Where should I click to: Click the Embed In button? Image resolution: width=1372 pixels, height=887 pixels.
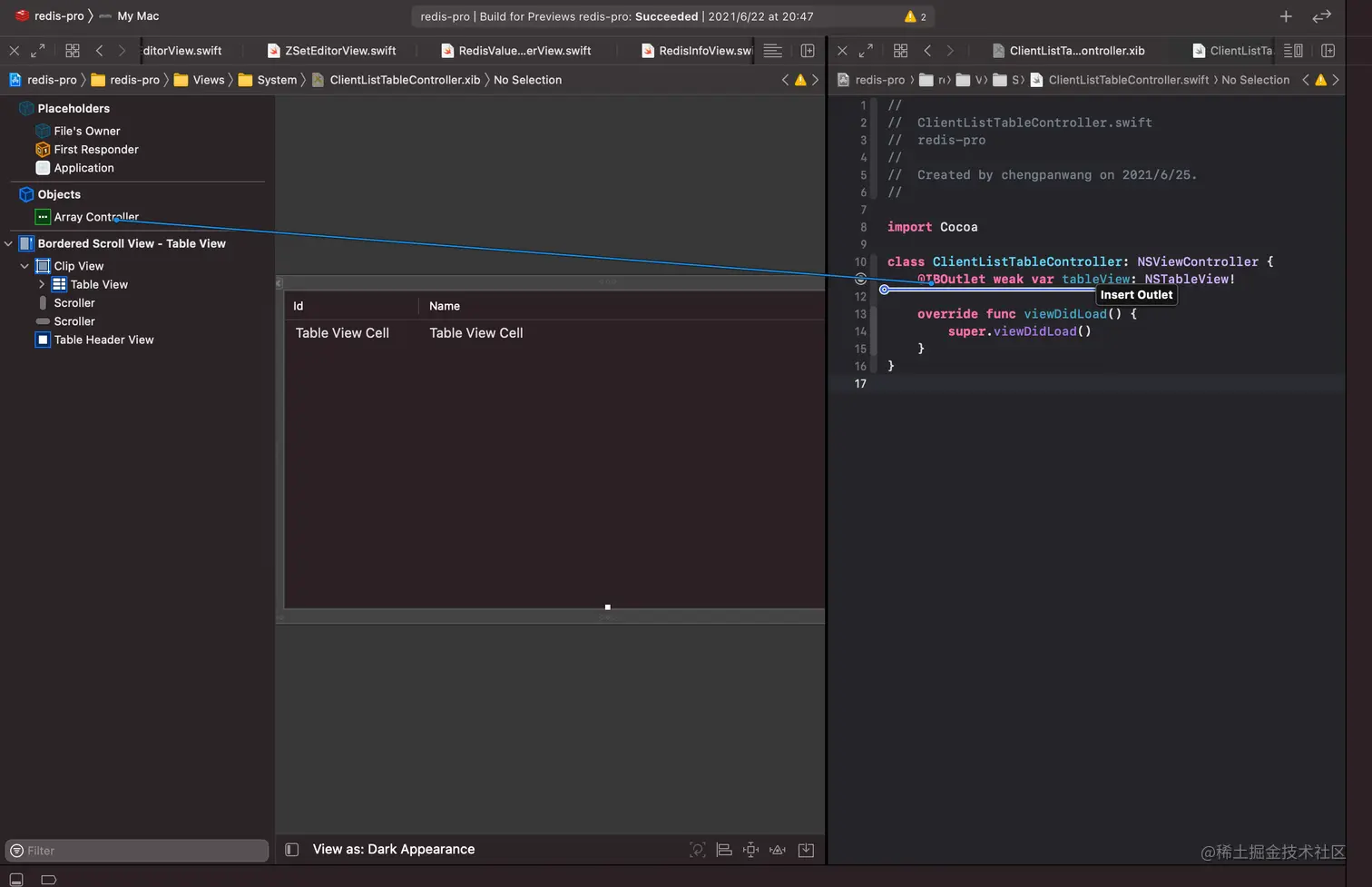[x=806, y=850]
